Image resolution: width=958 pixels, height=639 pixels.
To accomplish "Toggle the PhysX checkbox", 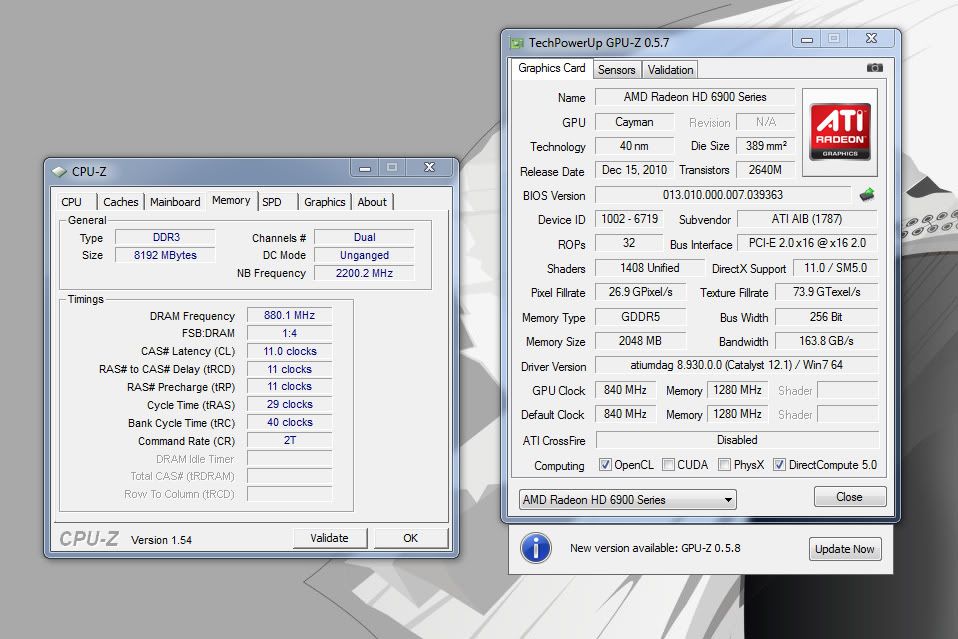I will pos(724,465).
